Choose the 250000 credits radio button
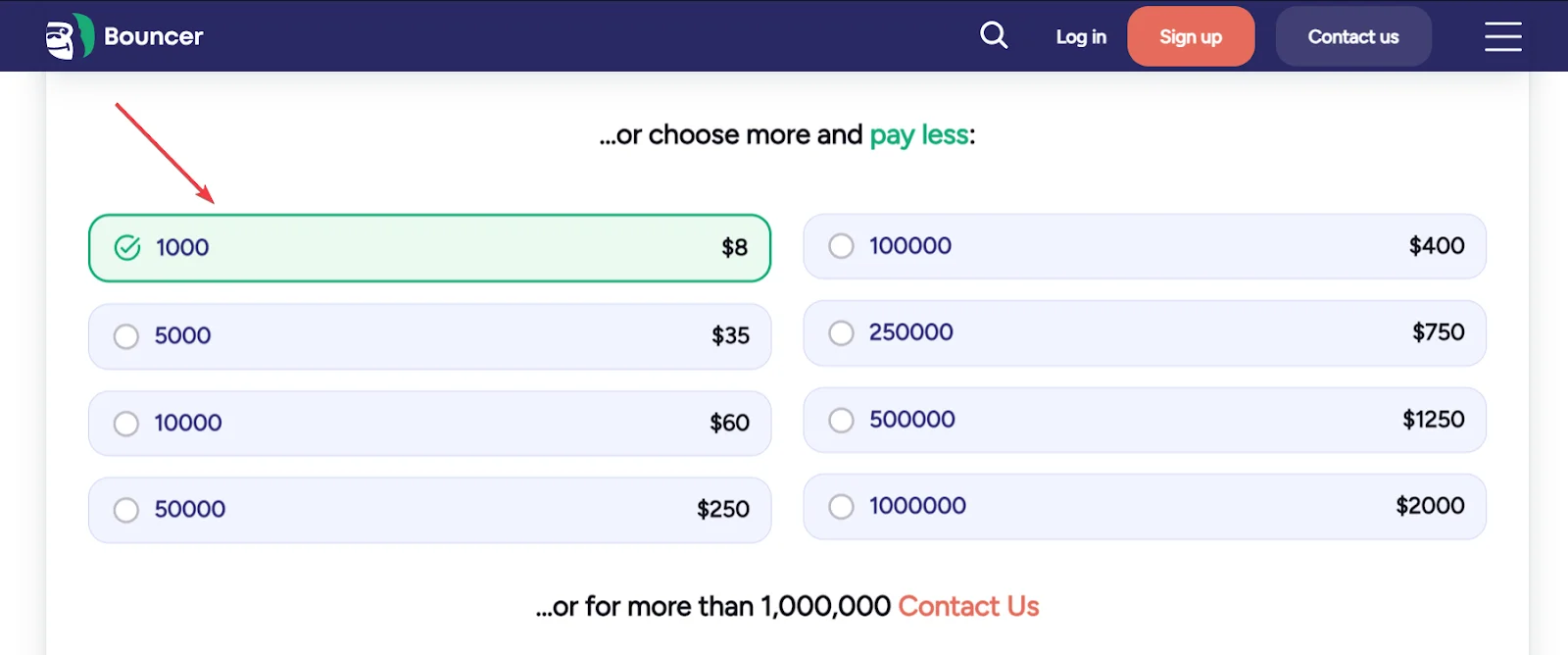This screenshot has height=655, width=1568. 841,333
